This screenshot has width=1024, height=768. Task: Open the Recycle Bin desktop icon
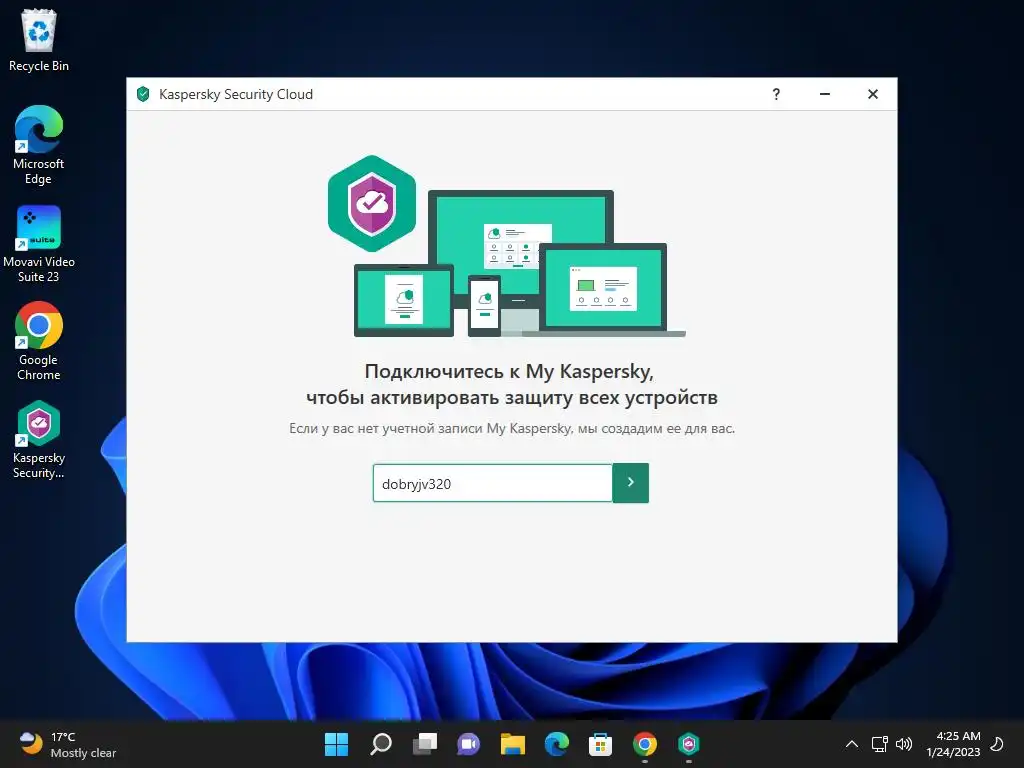click(x=39, y=40)
